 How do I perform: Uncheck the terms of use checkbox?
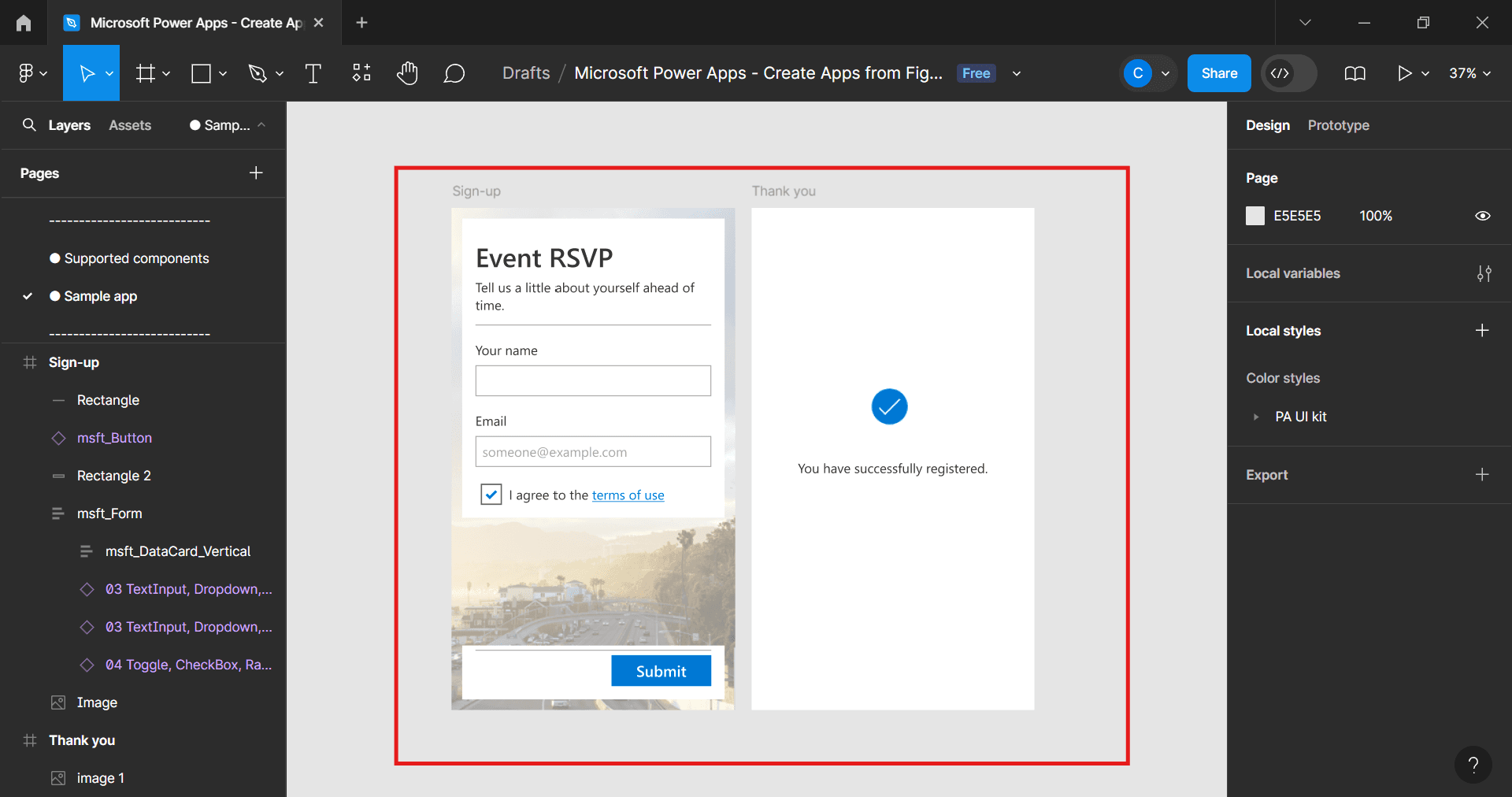[491, 495]
